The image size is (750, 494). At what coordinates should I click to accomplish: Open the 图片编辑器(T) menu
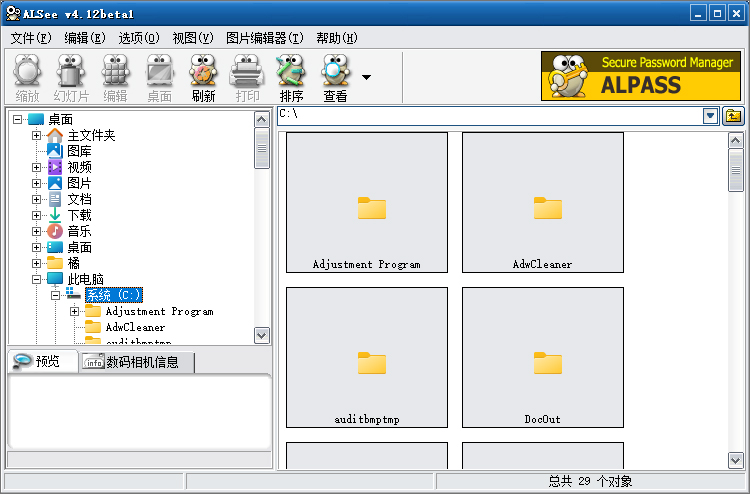click(265, 38)
